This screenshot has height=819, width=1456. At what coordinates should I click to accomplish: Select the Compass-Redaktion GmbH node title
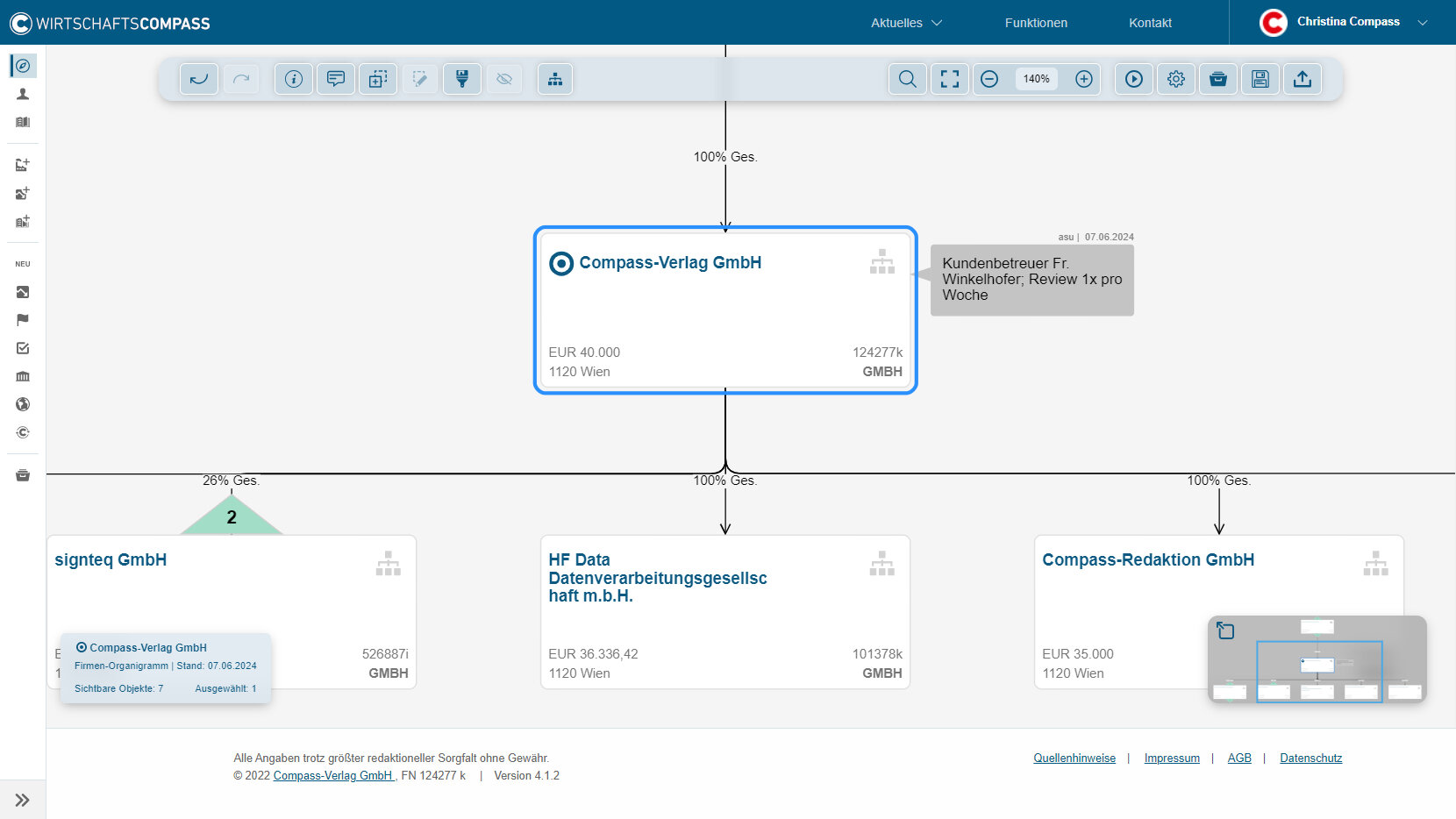[x=1148, y=559]
